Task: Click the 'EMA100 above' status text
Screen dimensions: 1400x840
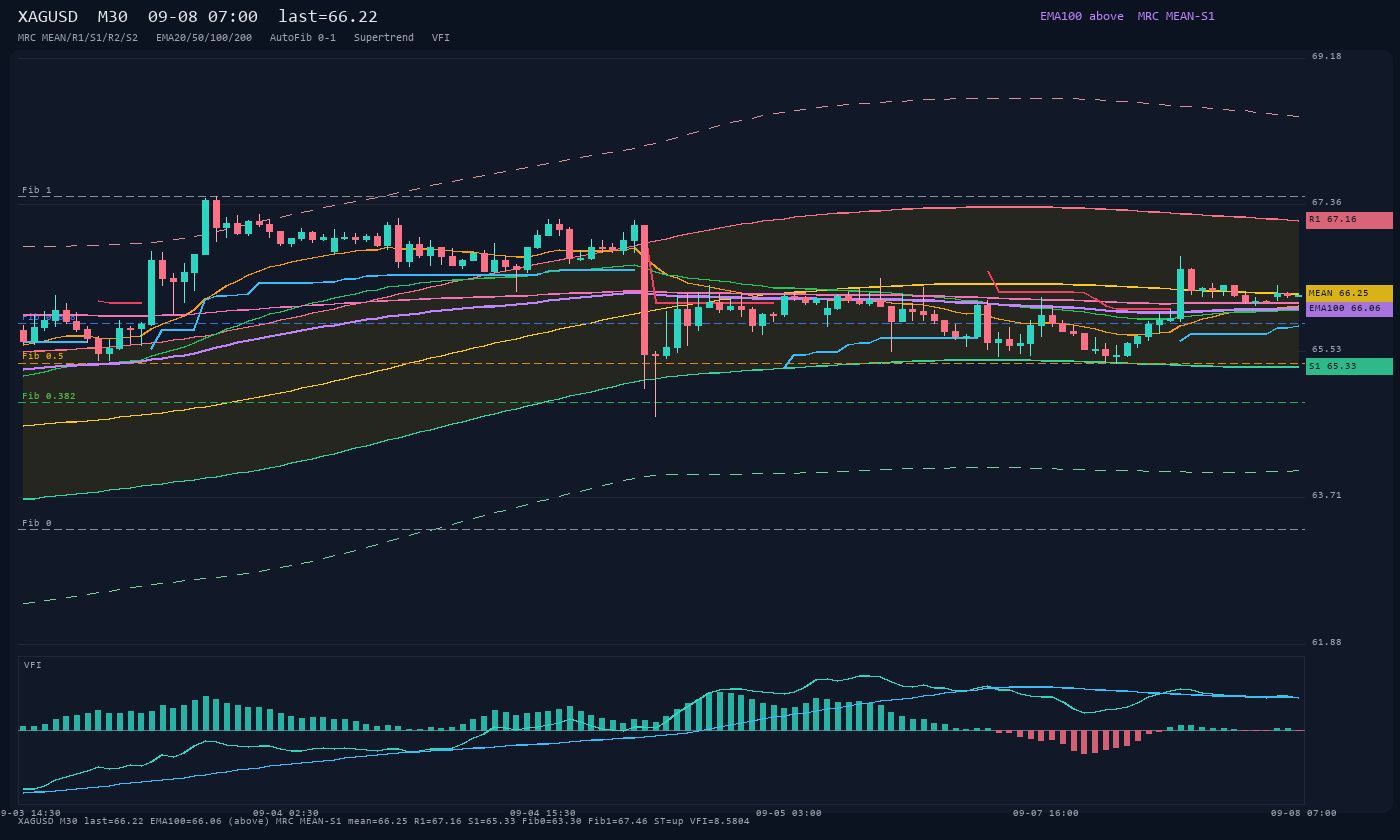Action: 1082,16
